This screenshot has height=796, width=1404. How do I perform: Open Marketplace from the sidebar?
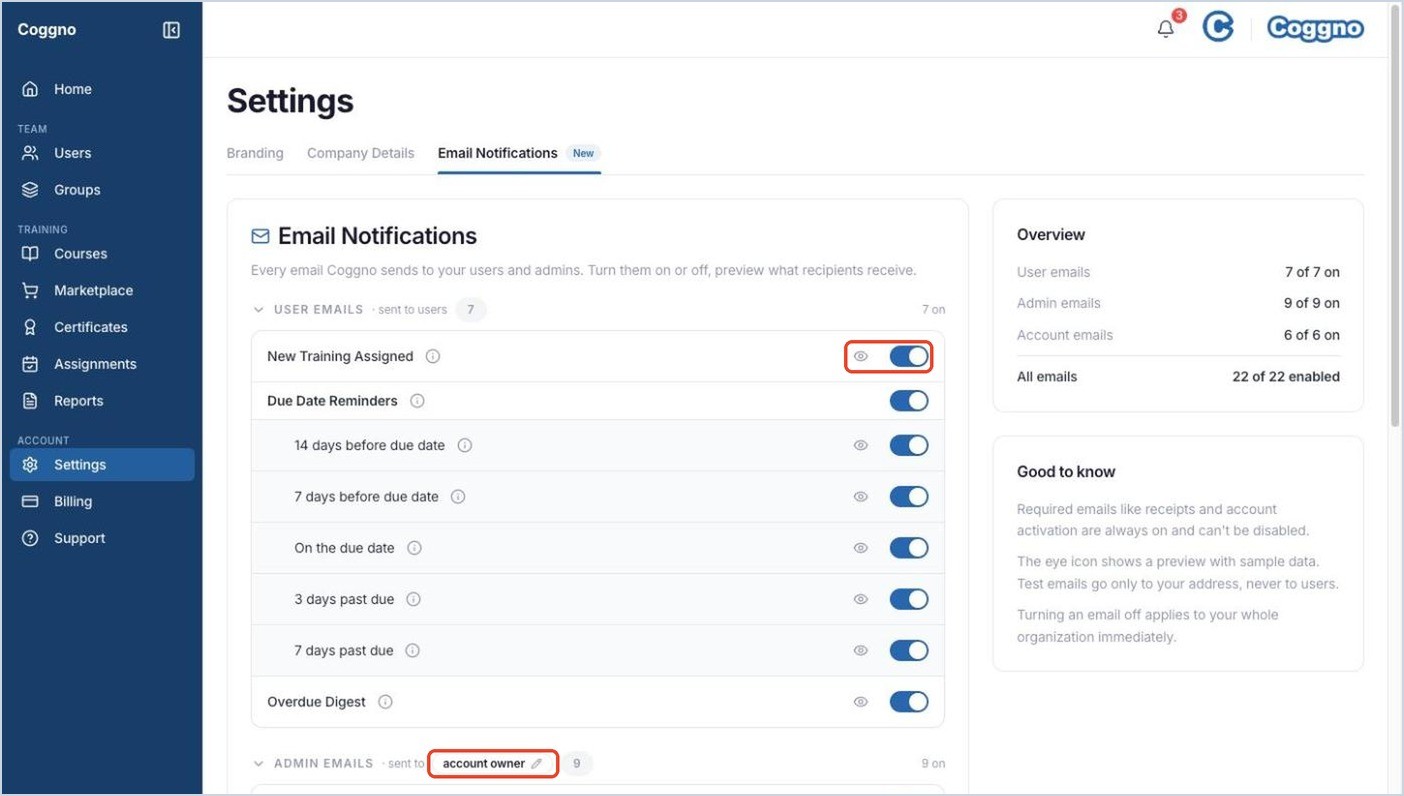click(x=102, y=290)
